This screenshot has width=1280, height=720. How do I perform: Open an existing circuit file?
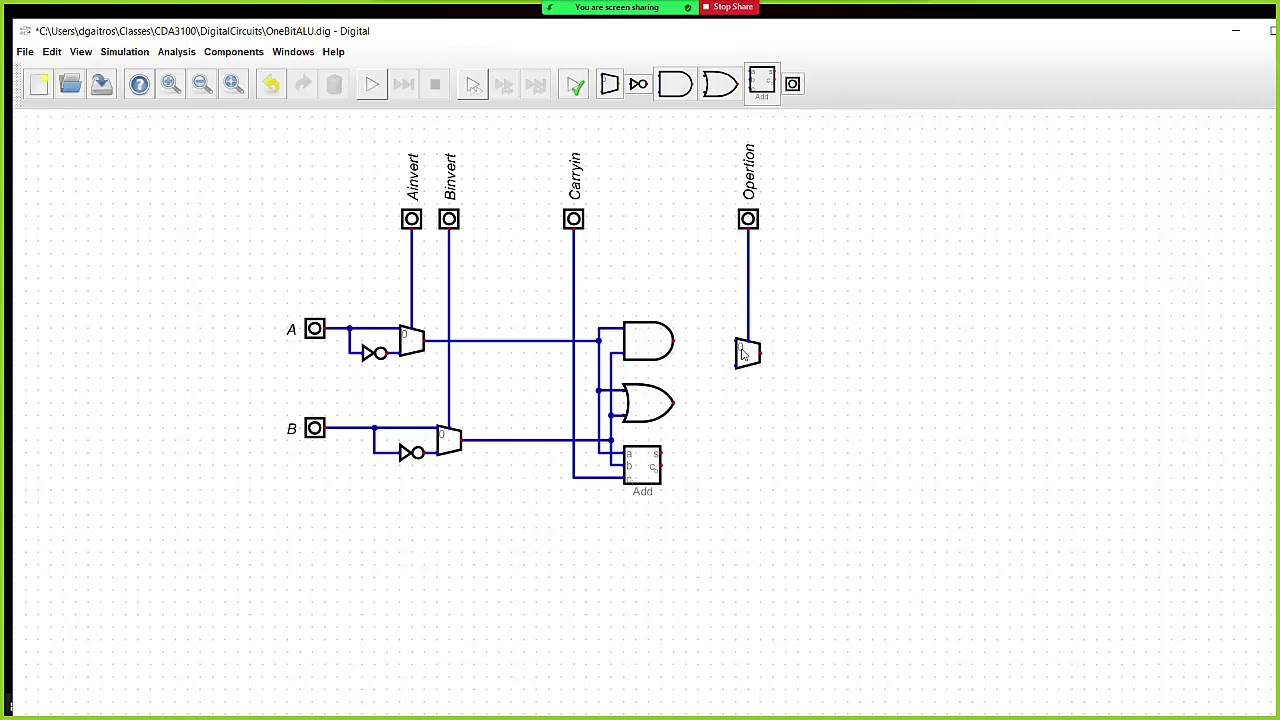70,85
